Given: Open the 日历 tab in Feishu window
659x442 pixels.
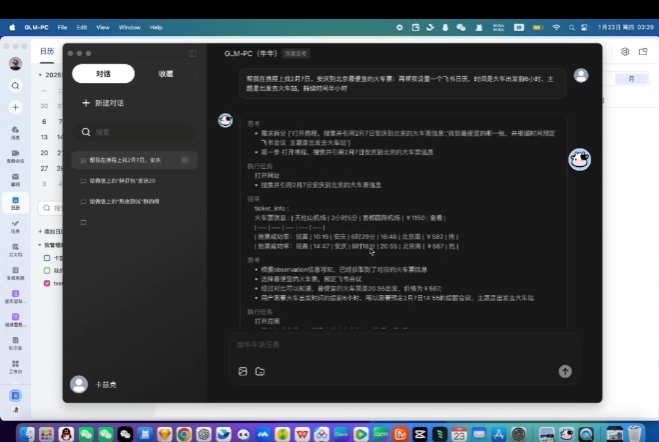Looking at the screenshot, I should pyautogui.click(x=47, y=51).
